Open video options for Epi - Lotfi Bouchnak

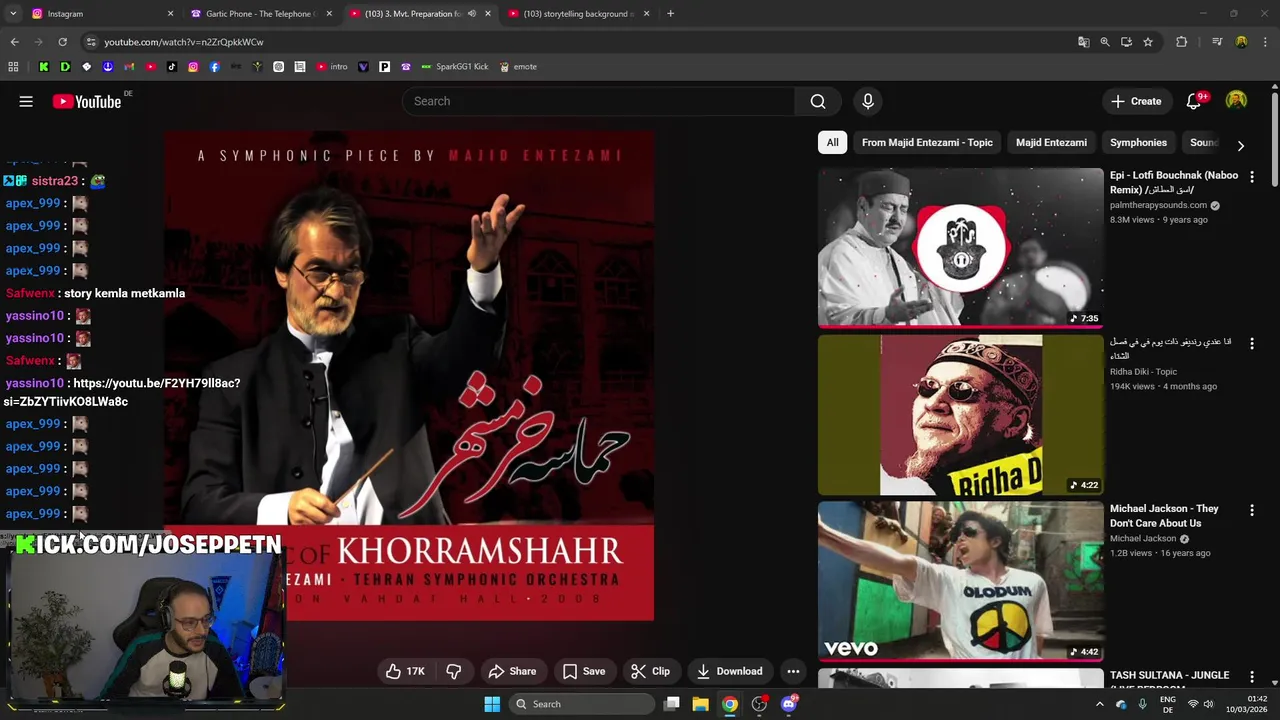[x=1252, y=176]
